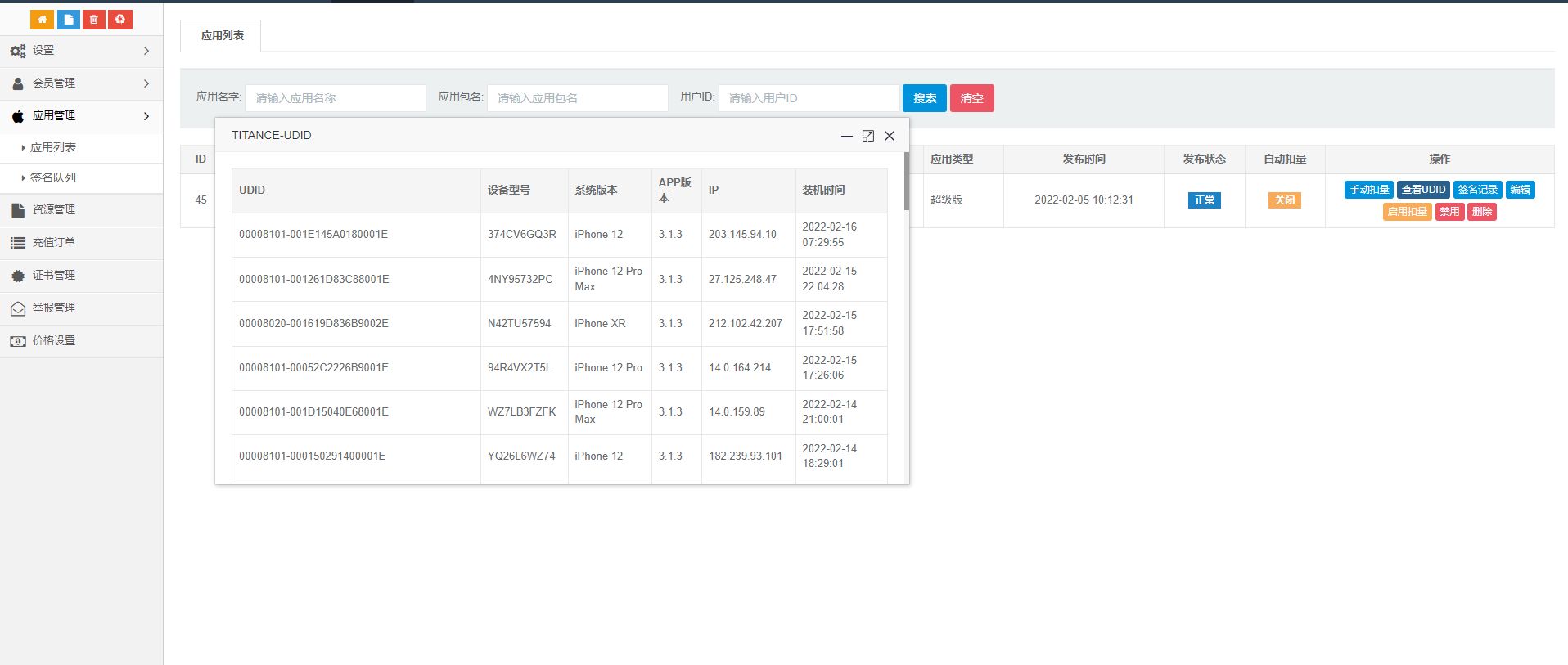
Task: Click the file icon beside 资源管理
Action: [x=18, y=210]
